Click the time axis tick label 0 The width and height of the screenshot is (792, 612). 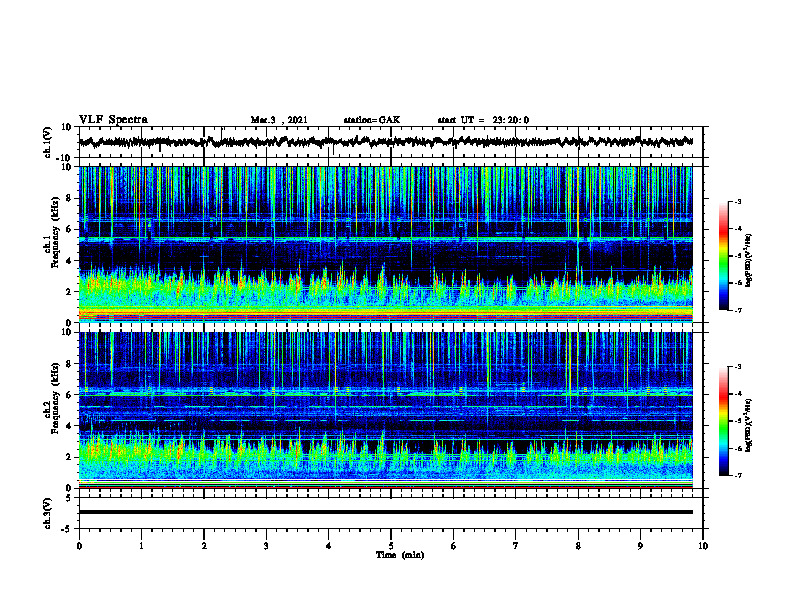[x=79, y=546]
